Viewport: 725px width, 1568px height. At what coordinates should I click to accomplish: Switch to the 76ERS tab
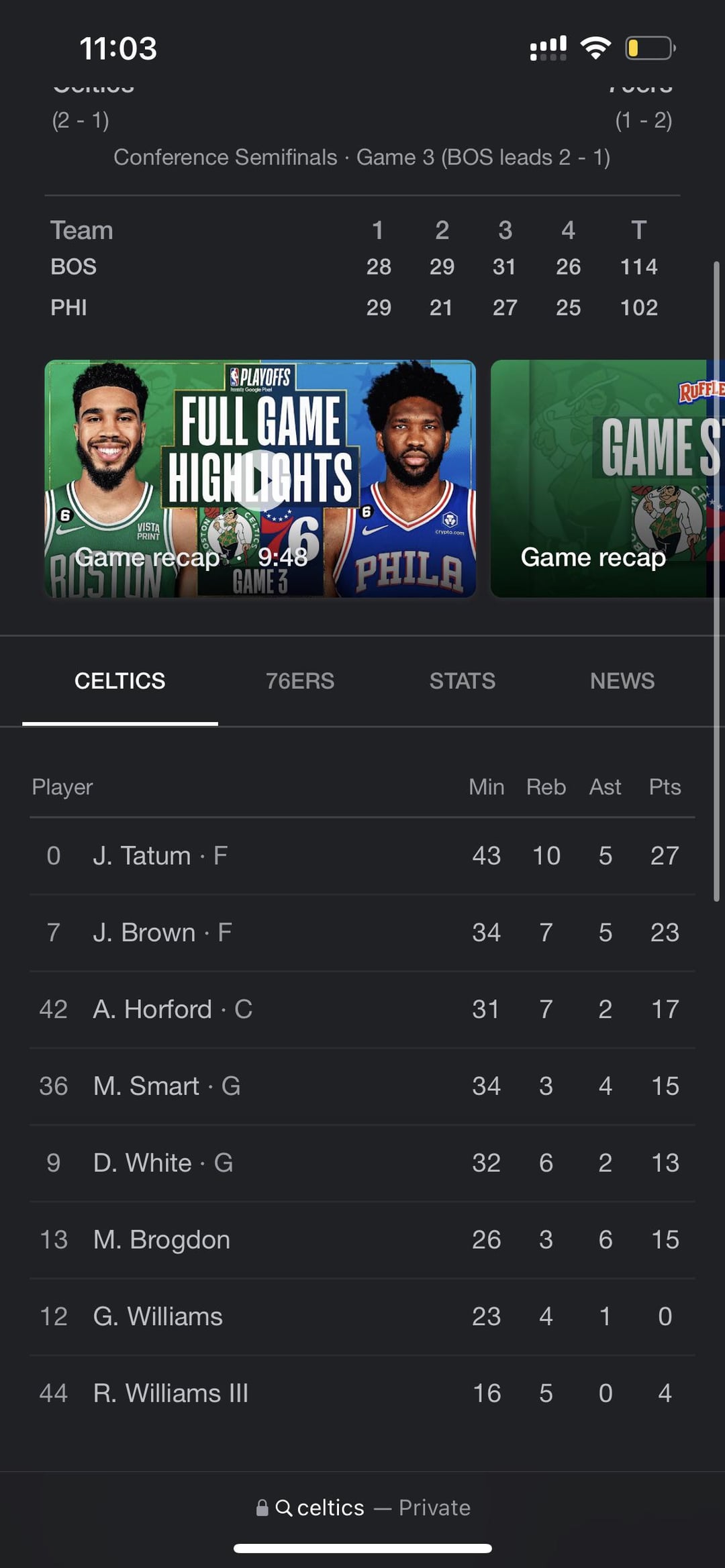click(x=299, y=681)
